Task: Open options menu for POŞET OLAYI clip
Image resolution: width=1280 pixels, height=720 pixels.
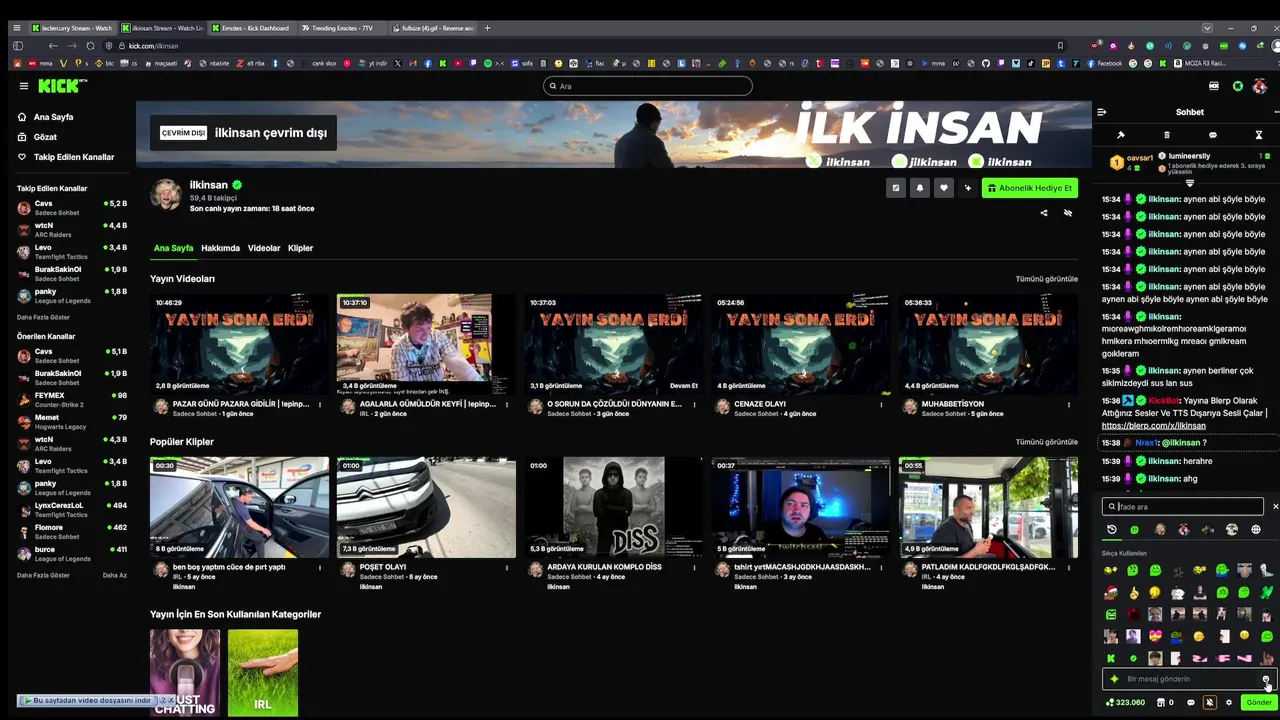Action: click(507, 567)
